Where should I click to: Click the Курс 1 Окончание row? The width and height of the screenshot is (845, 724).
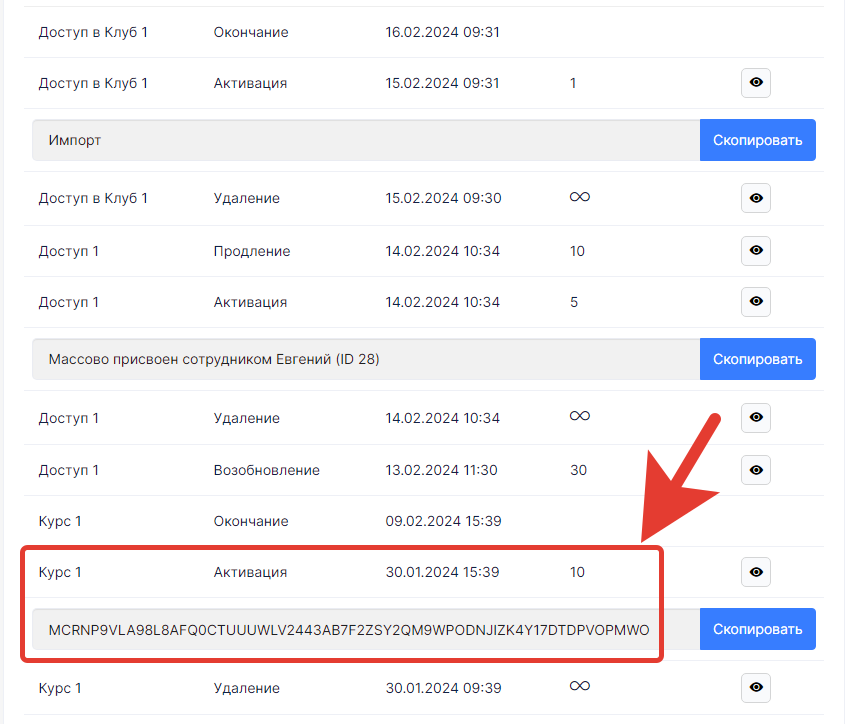click(60, 521)
